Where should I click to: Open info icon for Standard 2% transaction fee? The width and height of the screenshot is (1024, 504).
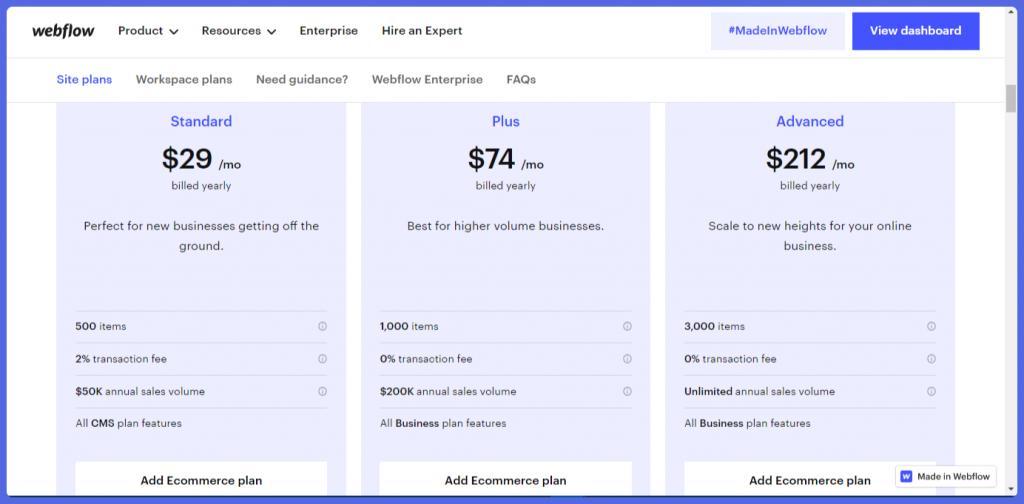click(322, 359)
